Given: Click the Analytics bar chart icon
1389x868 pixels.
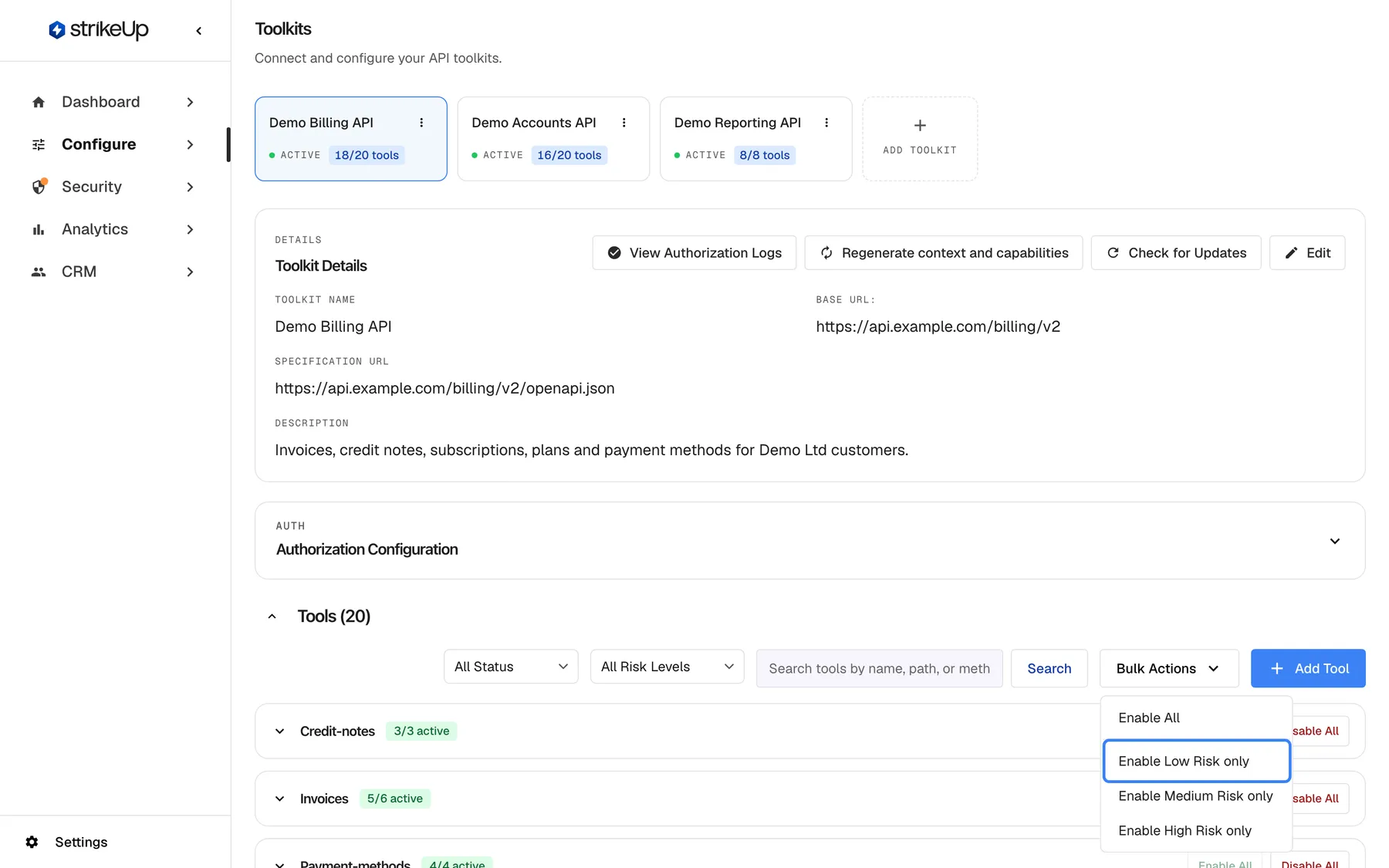Looking at the screenshot, I should [x=39, y=229].
